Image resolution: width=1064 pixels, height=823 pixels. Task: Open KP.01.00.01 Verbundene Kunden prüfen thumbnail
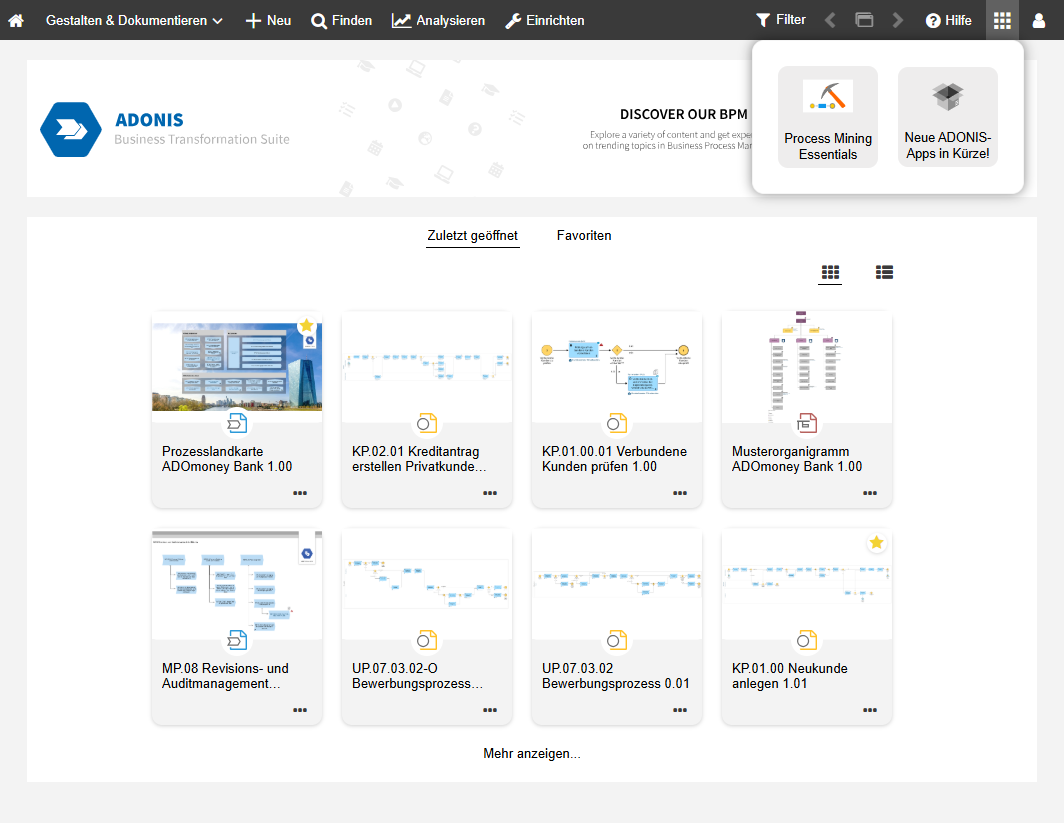click(x=617, y=365)
